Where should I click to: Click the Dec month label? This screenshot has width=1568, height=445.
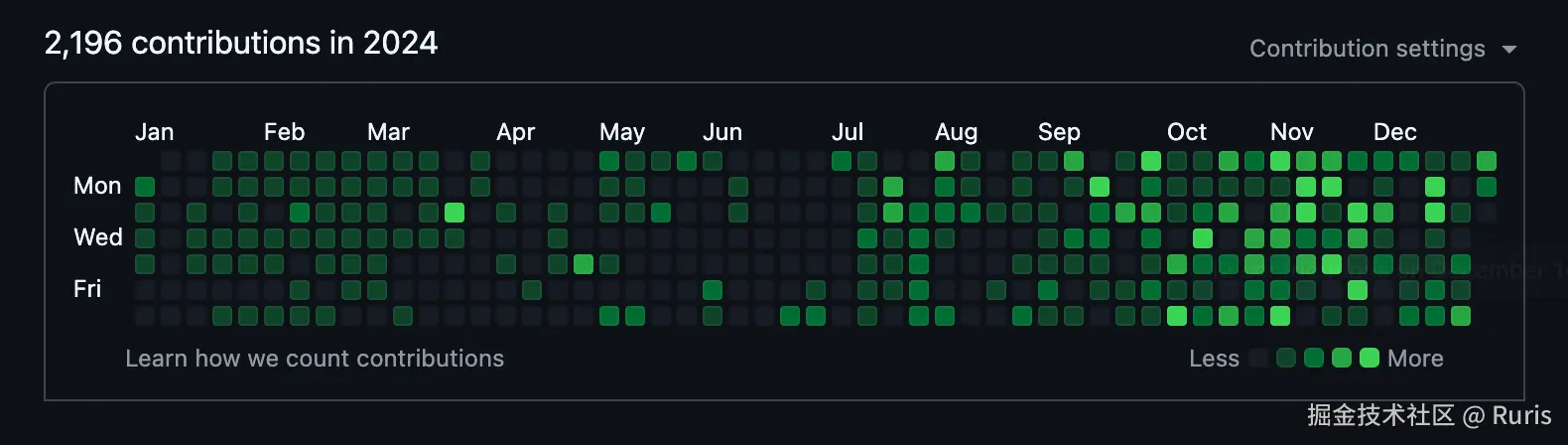tap(1394, 132)
